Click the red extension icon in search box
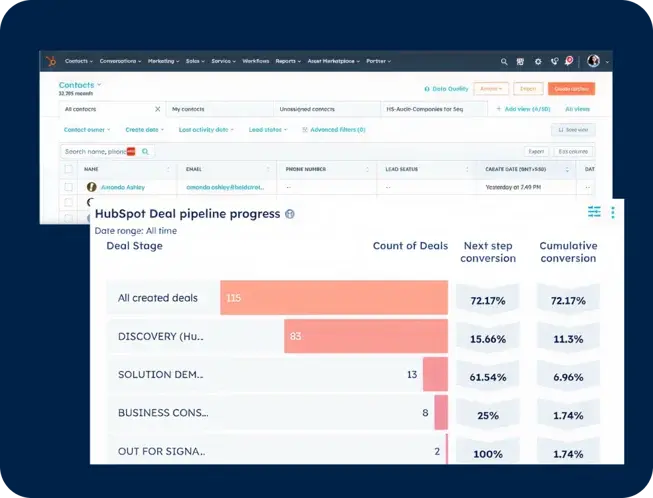 (131, 152)
